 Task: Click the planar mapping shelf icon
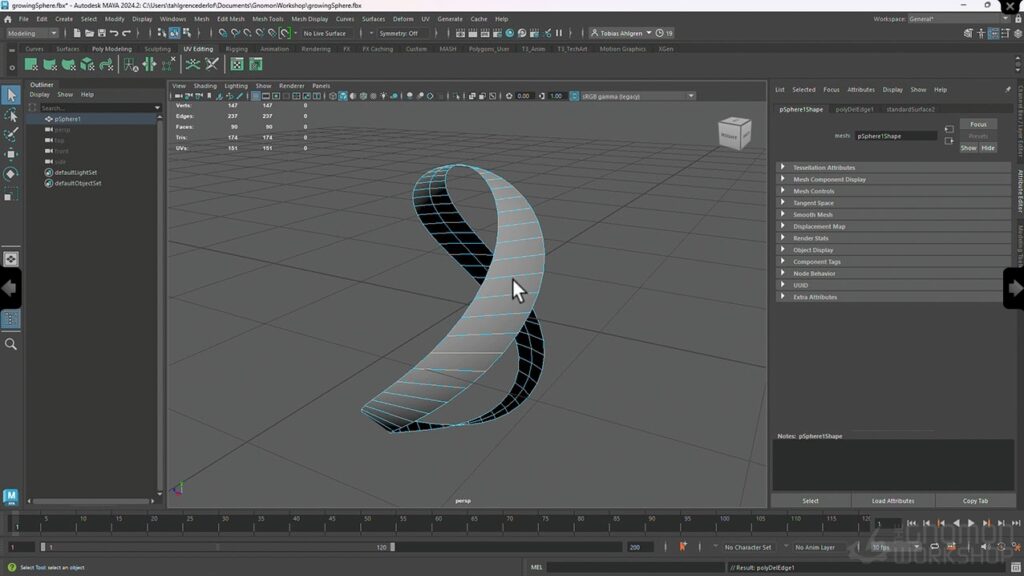(31, 64)
